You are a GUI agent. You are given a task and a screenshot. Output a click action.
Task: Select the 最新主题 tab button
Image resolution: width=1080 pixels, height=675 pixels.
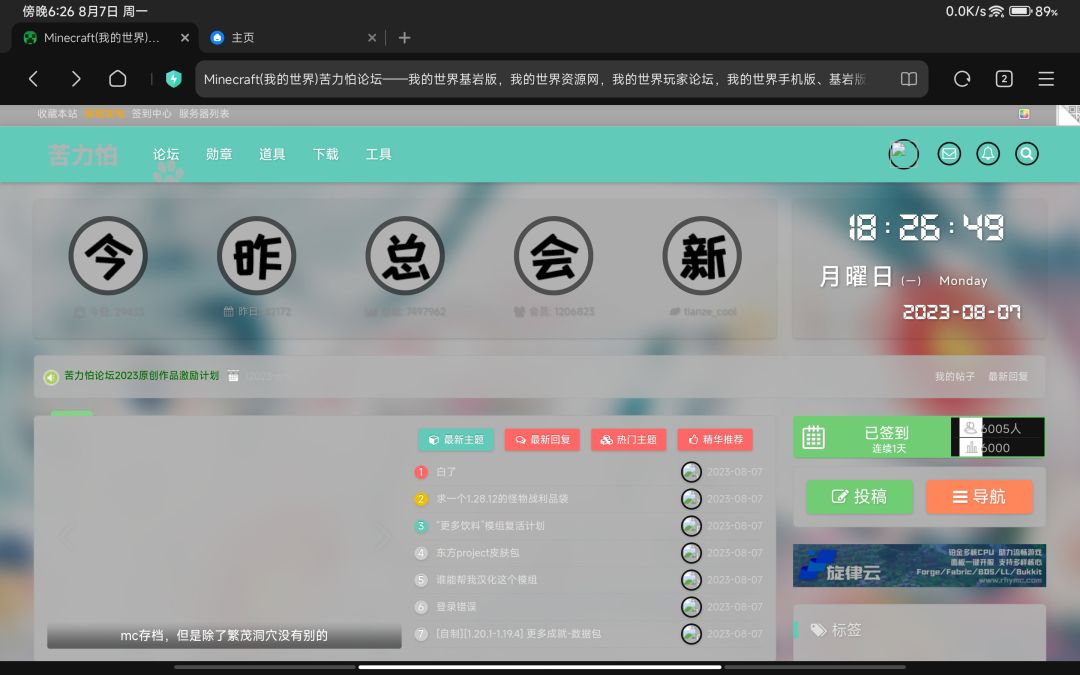pyautogui.click(x=456, y=439)
